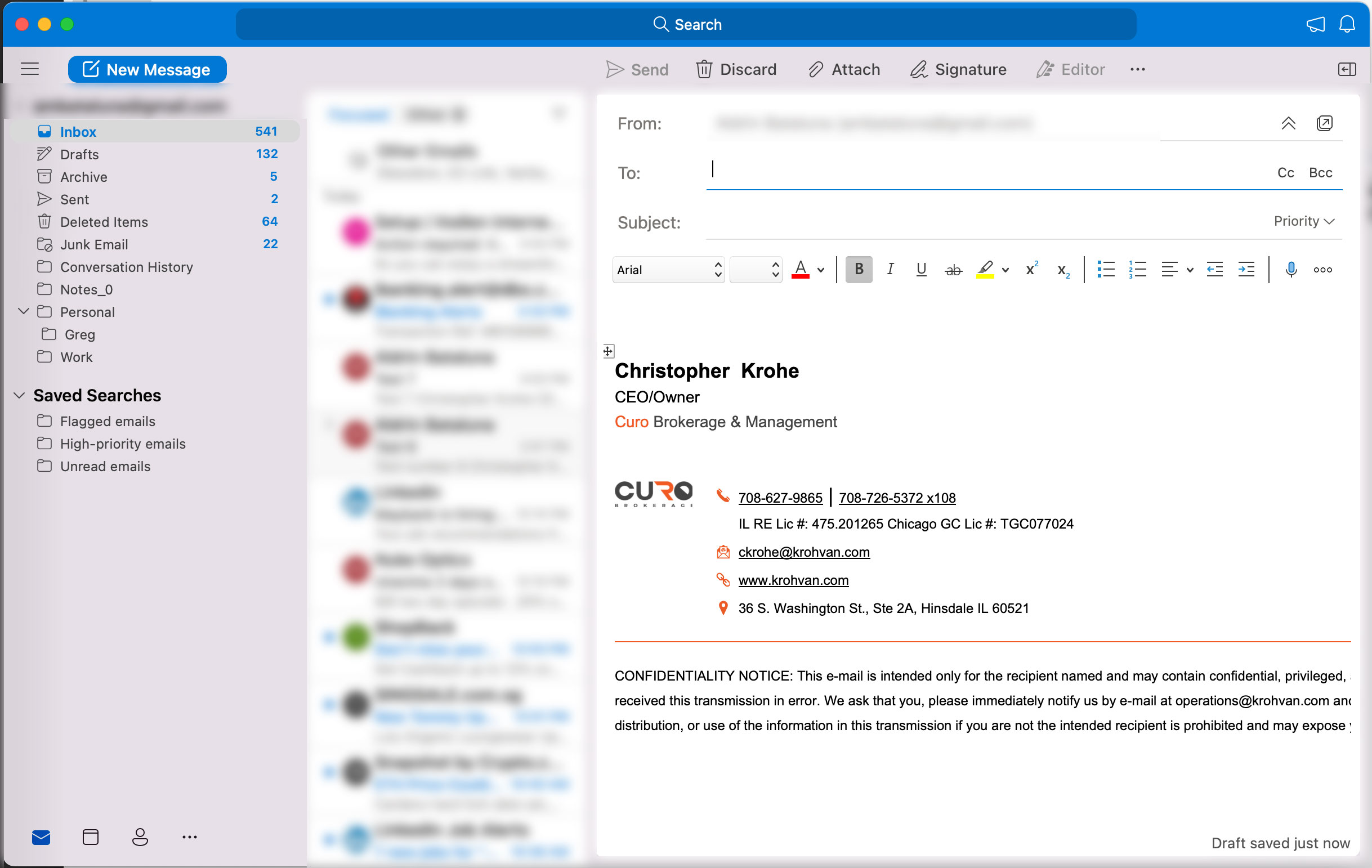This screenshot has height=868, width=1372.
Task: Insert a bulleted list
Action: tap(1105, 270)
